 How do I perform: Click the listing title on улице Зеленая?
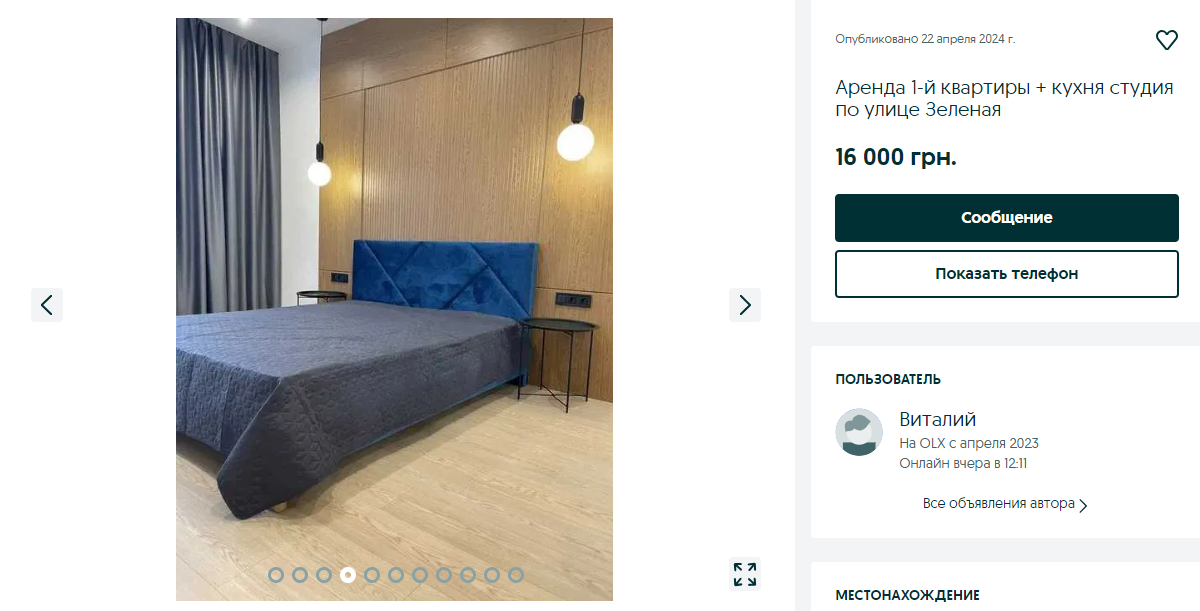(1004, 99)
